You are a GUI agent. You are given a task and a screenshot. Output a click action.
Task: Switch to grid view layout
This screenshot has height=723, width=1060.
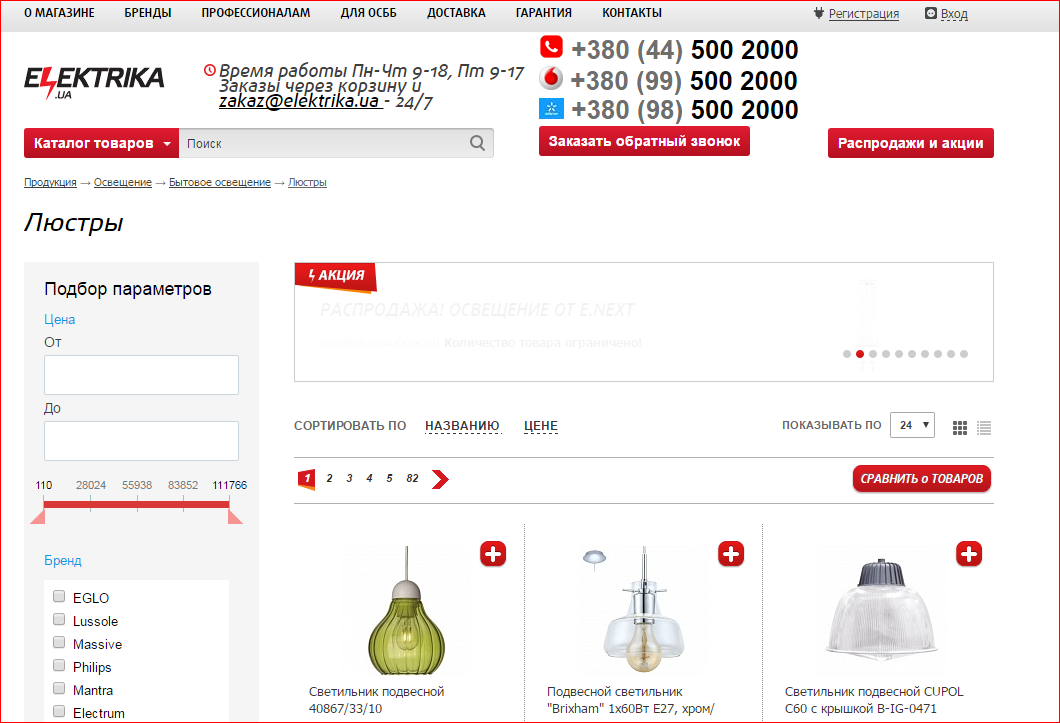(960, 427)
